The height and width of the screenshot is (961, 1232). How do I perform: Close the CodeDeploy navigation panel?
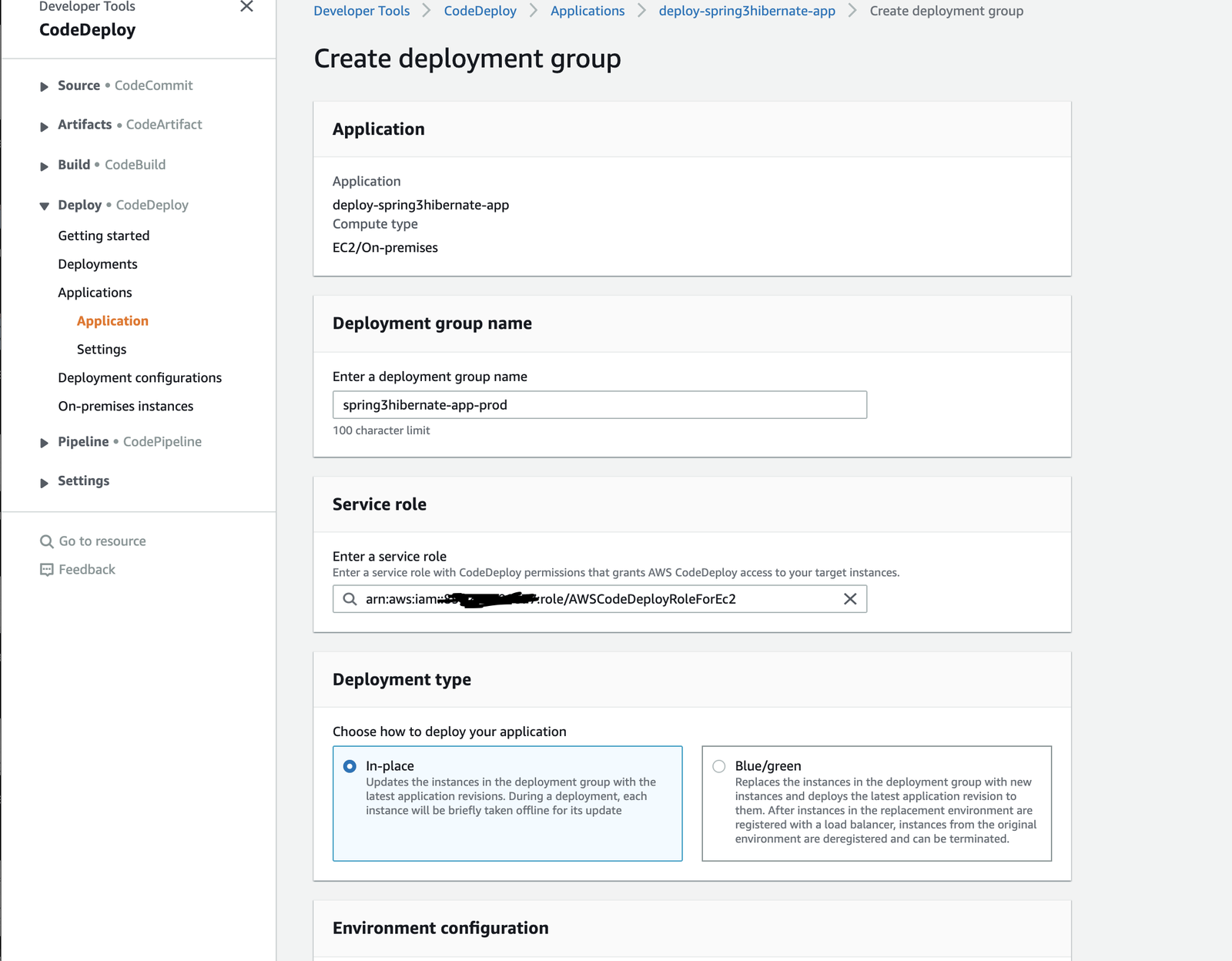coord(246,7)
